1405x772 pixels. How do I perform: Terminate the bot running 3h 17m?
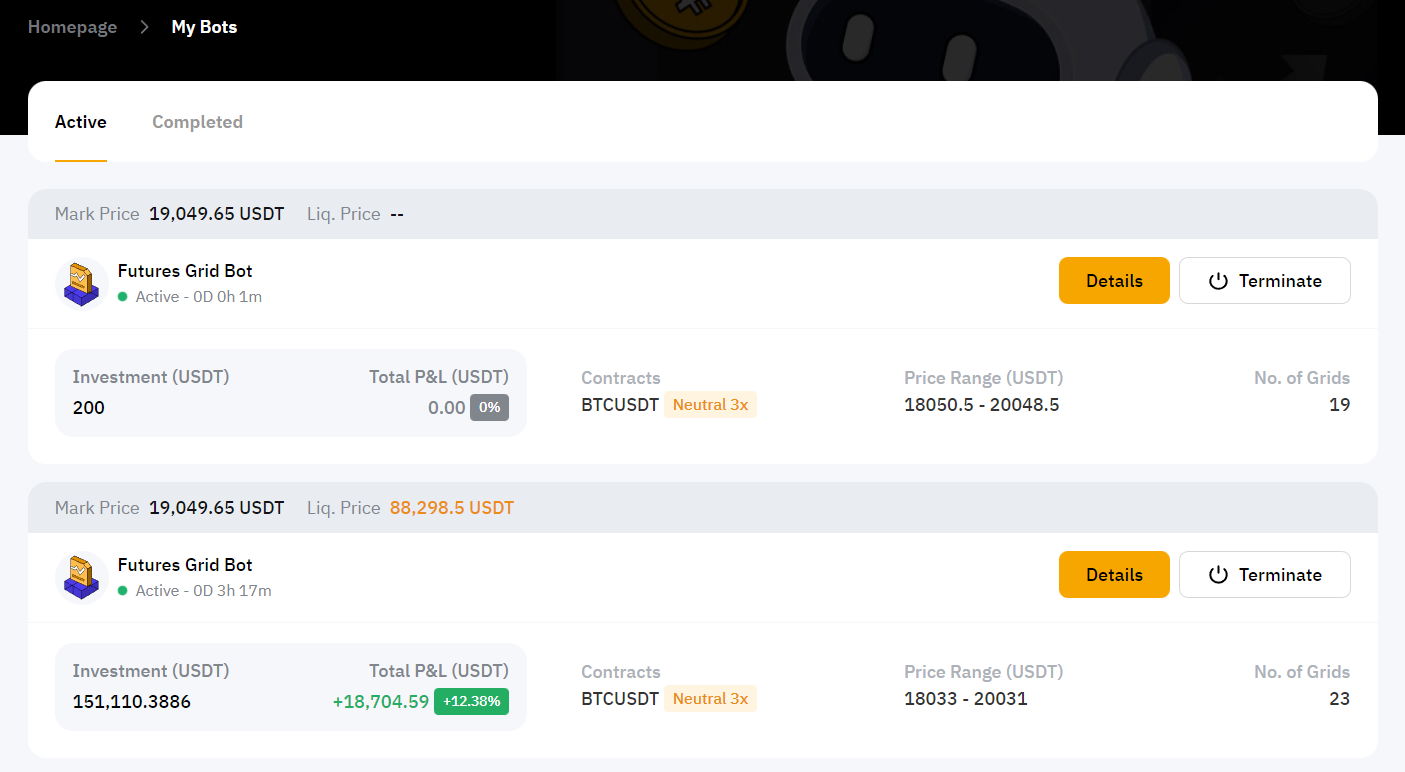(1264, 575)
